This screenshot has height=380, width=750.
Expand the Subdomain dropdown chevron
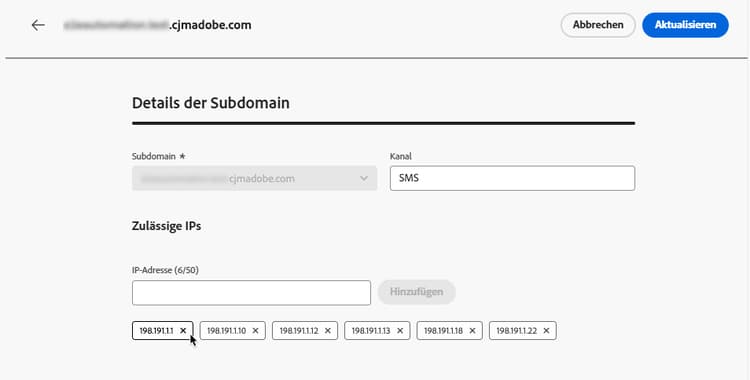364,179
